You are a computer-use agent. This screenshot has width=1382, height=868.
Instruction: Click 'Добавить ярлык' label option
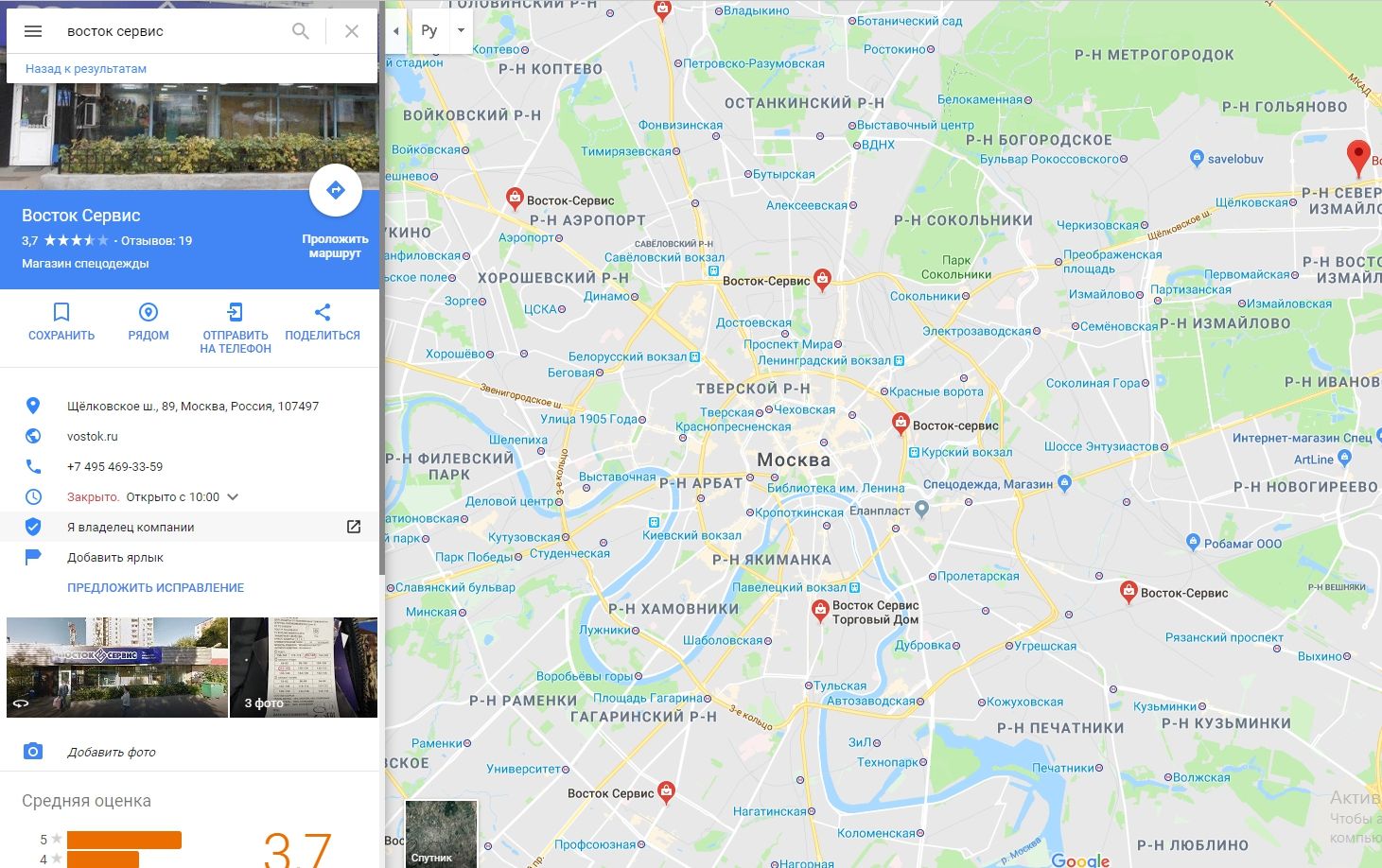115,557
